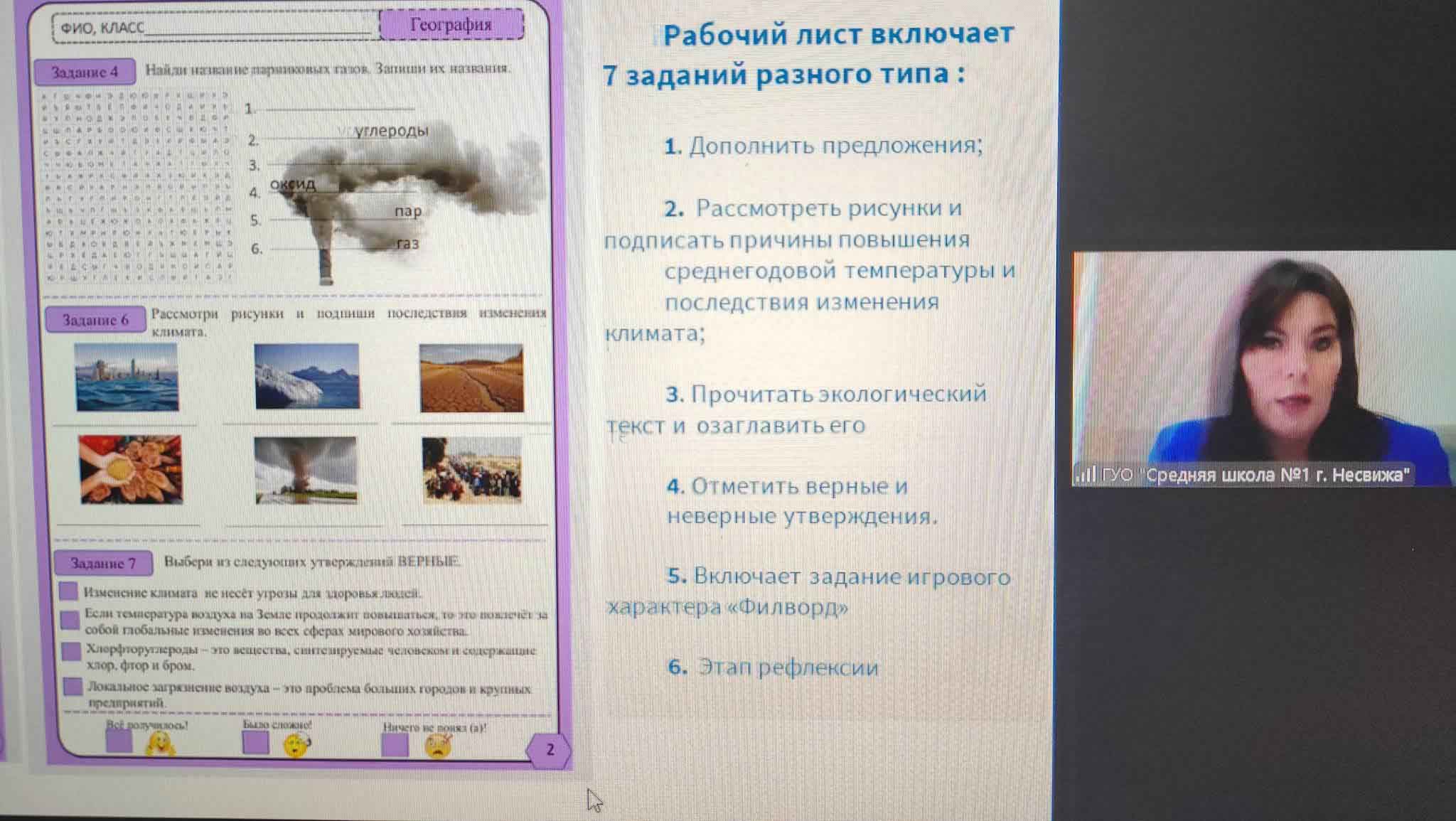Screen dimensions: 1456x821
Task: Click the 'Задание 4' purple label
Action: click(85, 73)
